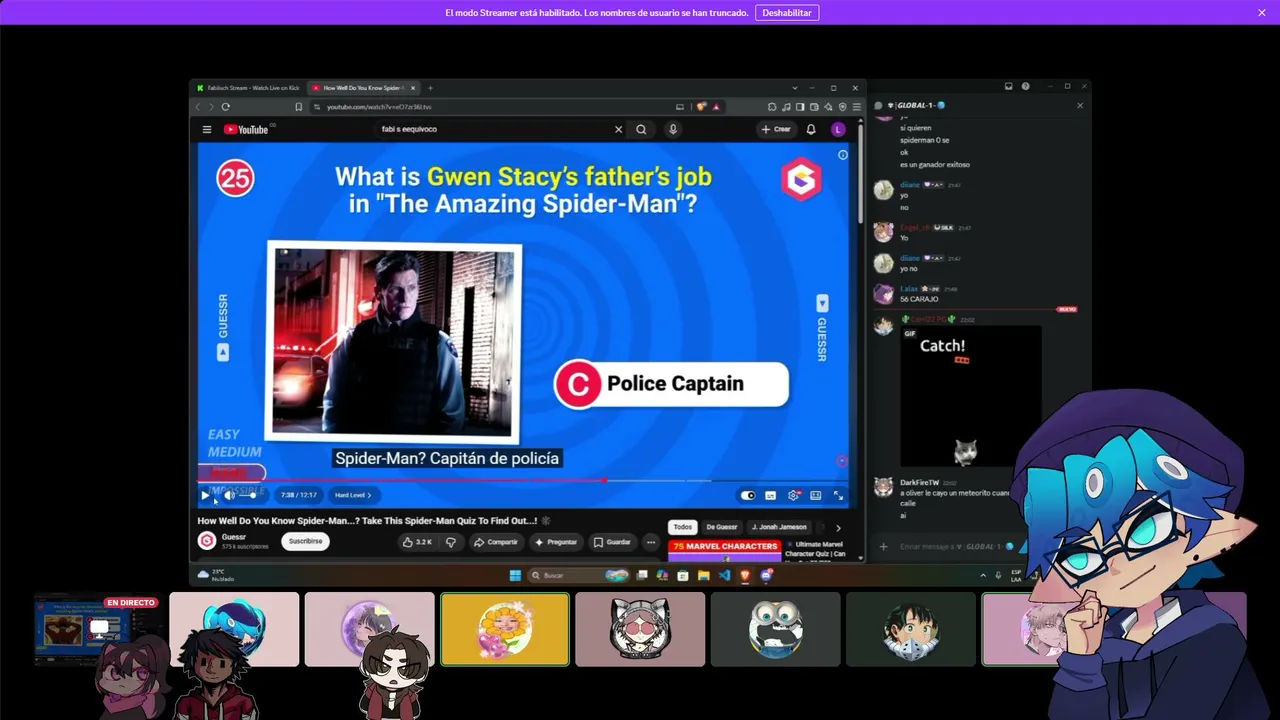Image resolution: width=1280 pixels, height=720 pixels.
Task: Reload the browser page
Action: pos(226,107)
